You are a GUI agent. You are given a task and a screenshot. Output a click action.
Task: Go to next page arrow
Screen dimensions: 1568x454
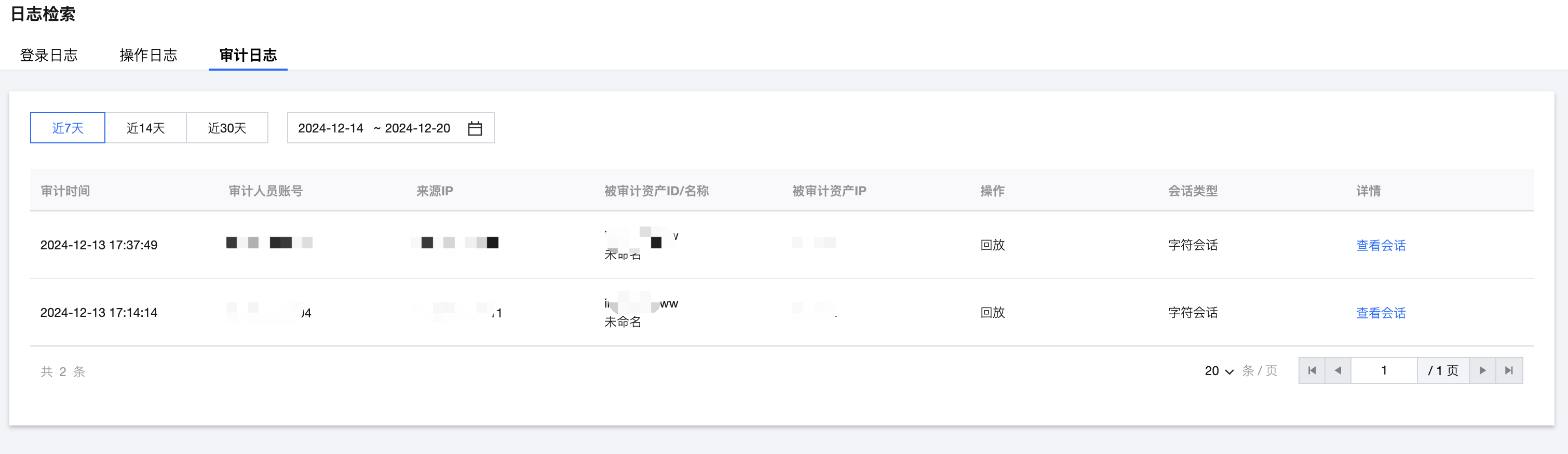1483,370
